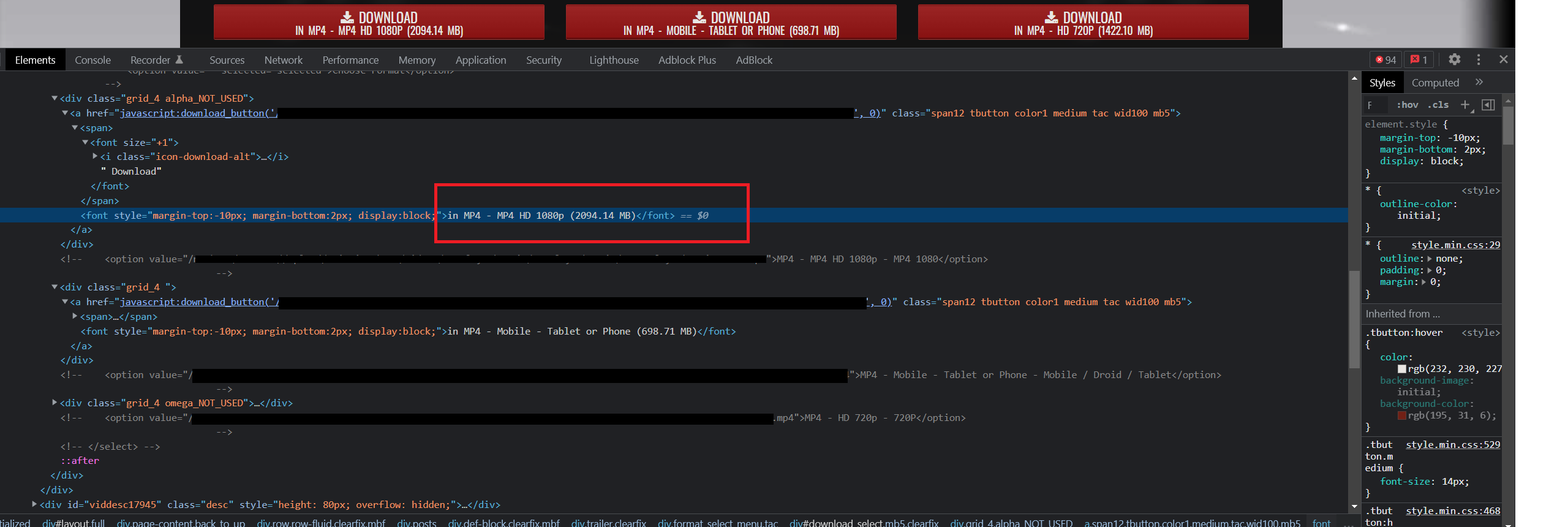Open style.min.css:468 source link

click(1453, 510)
